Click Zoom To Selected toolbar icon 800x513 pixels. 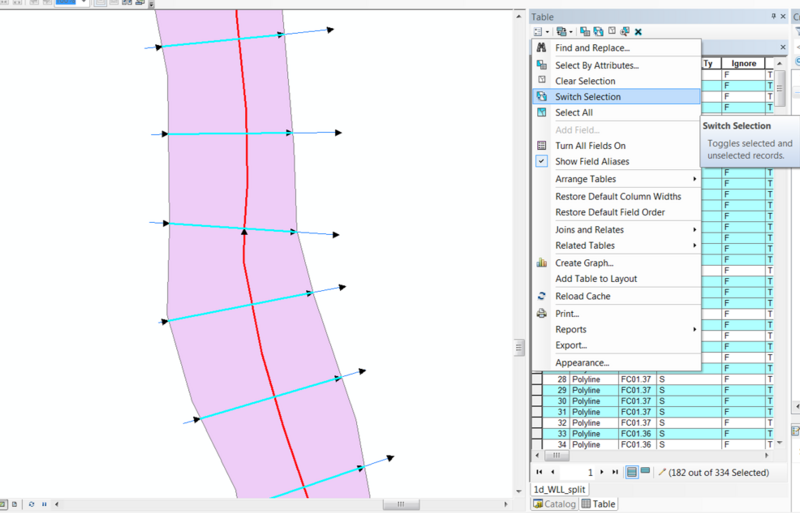[x=623, y=32]
